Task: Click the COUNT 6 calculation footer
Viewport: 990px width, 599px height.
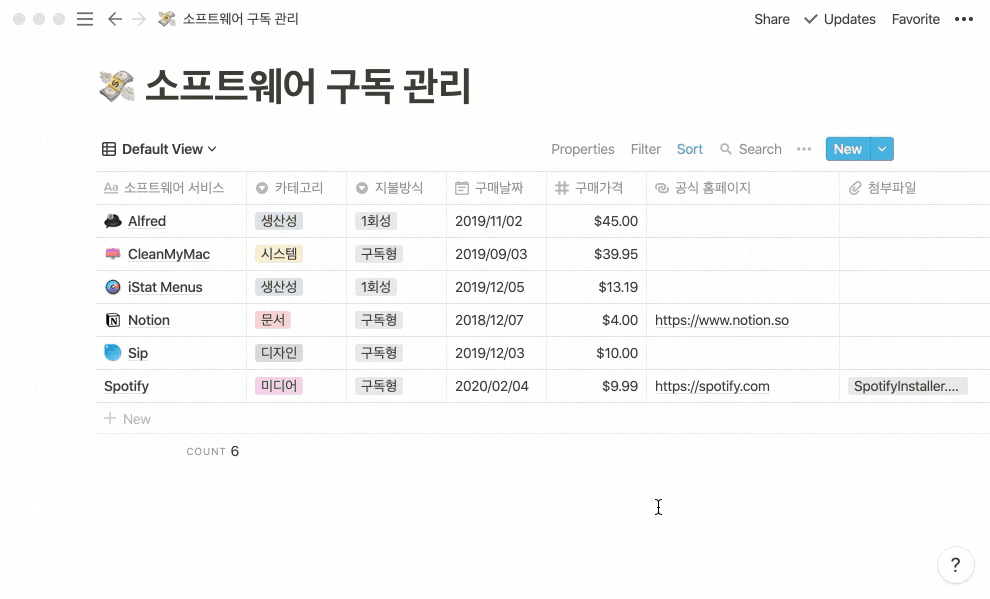Action: [x=212, y=451]
